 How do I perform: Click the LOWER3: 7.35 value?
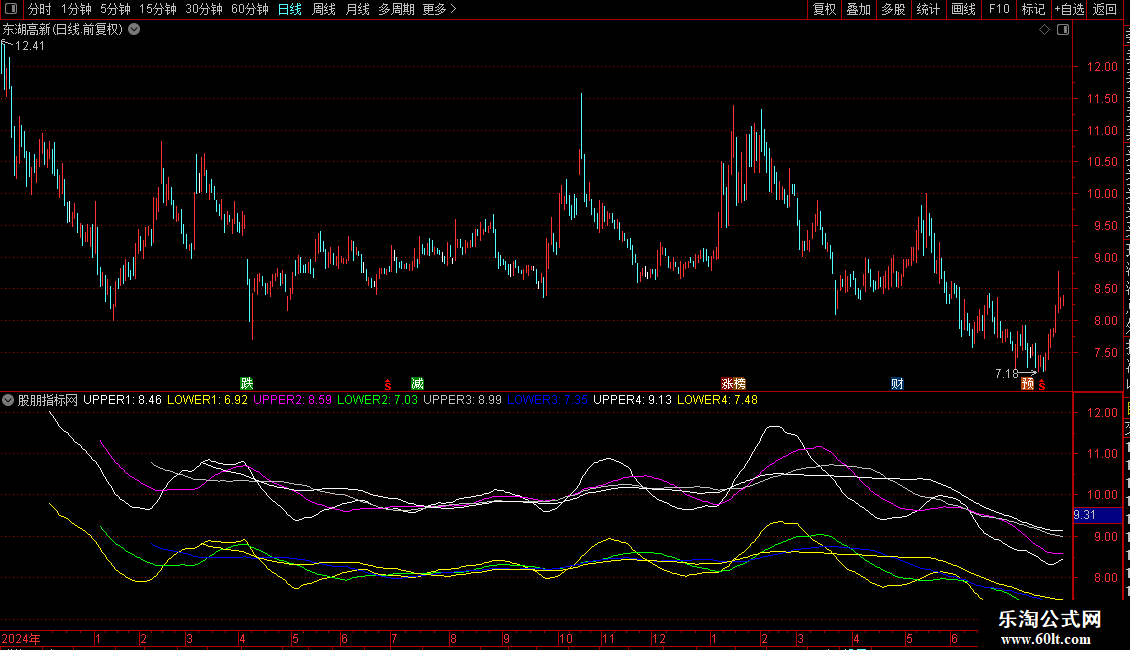(x=548, y=400)
